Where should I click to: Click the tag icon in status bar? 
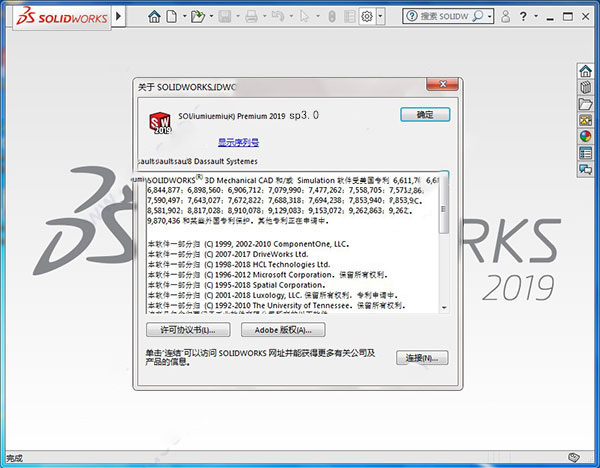pos(574,458)
